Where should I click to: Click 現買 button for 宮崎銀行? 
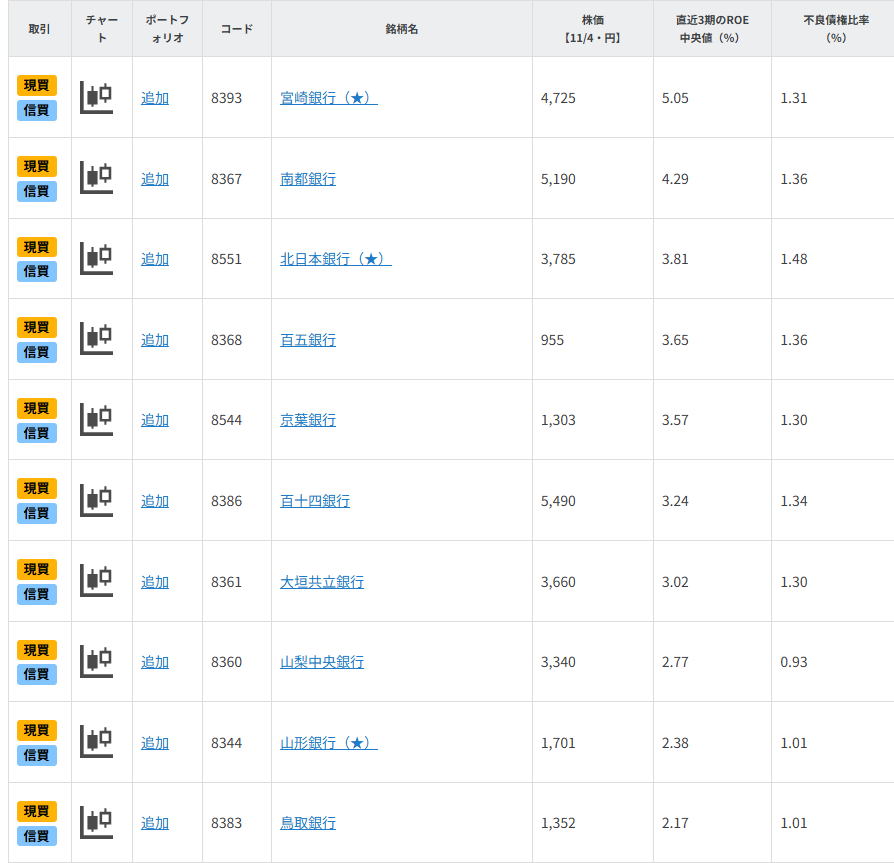tap(37, 85)
